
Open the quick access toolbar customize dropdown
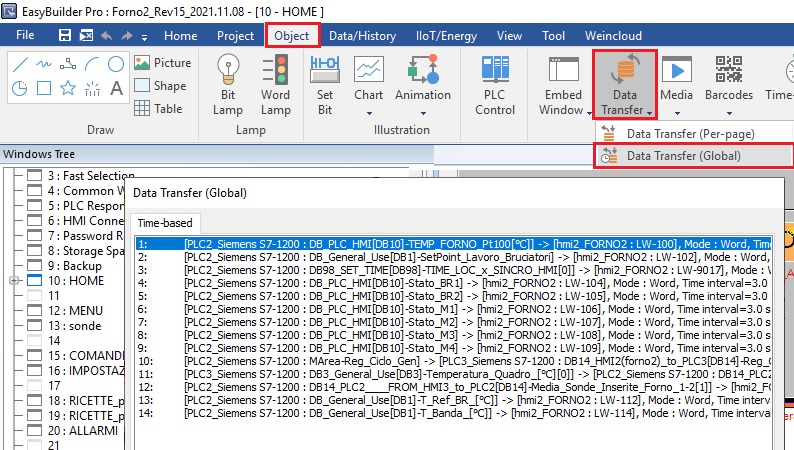144,37
